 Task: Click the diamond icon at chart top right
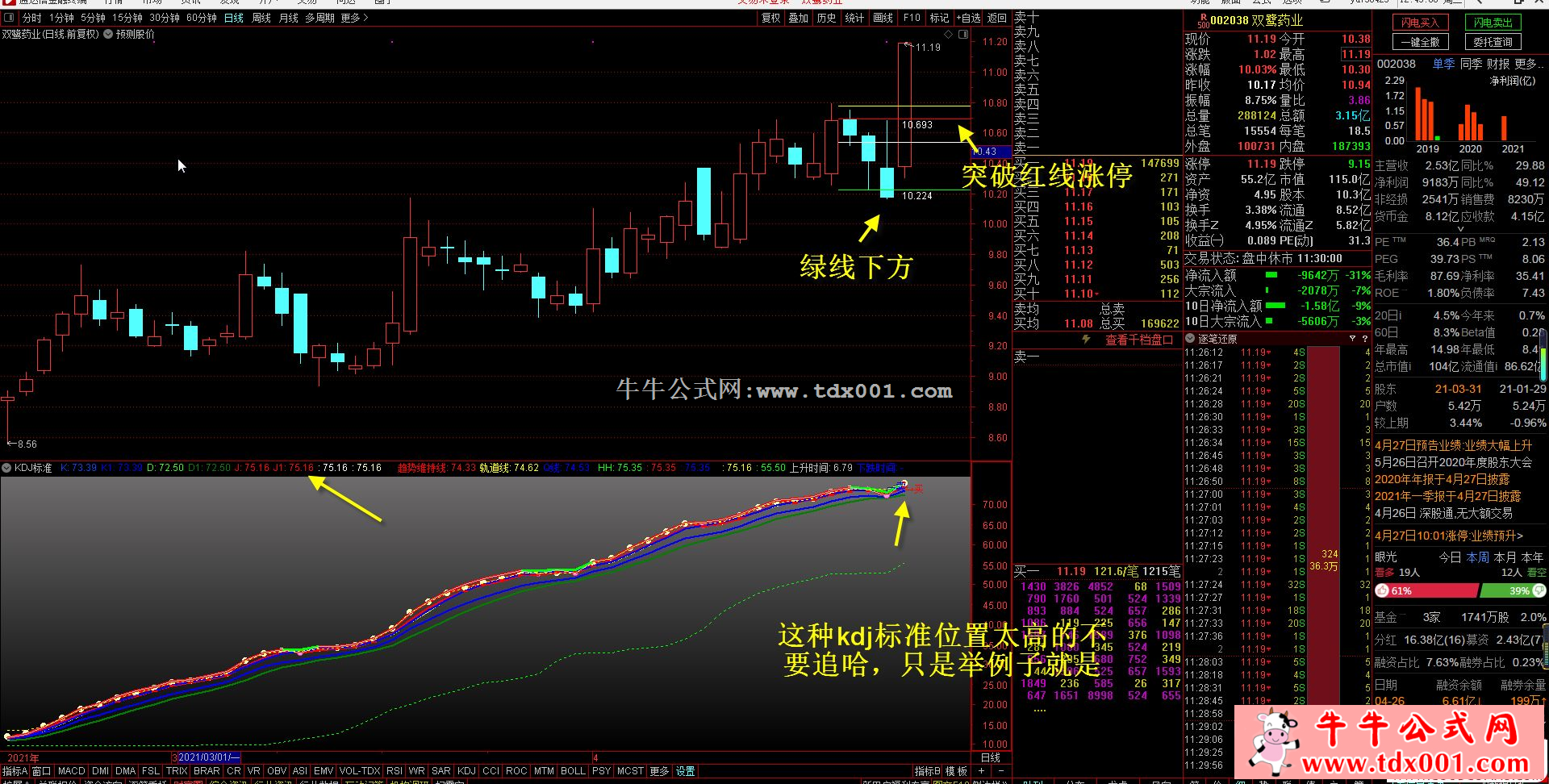(x=949, y=35)
